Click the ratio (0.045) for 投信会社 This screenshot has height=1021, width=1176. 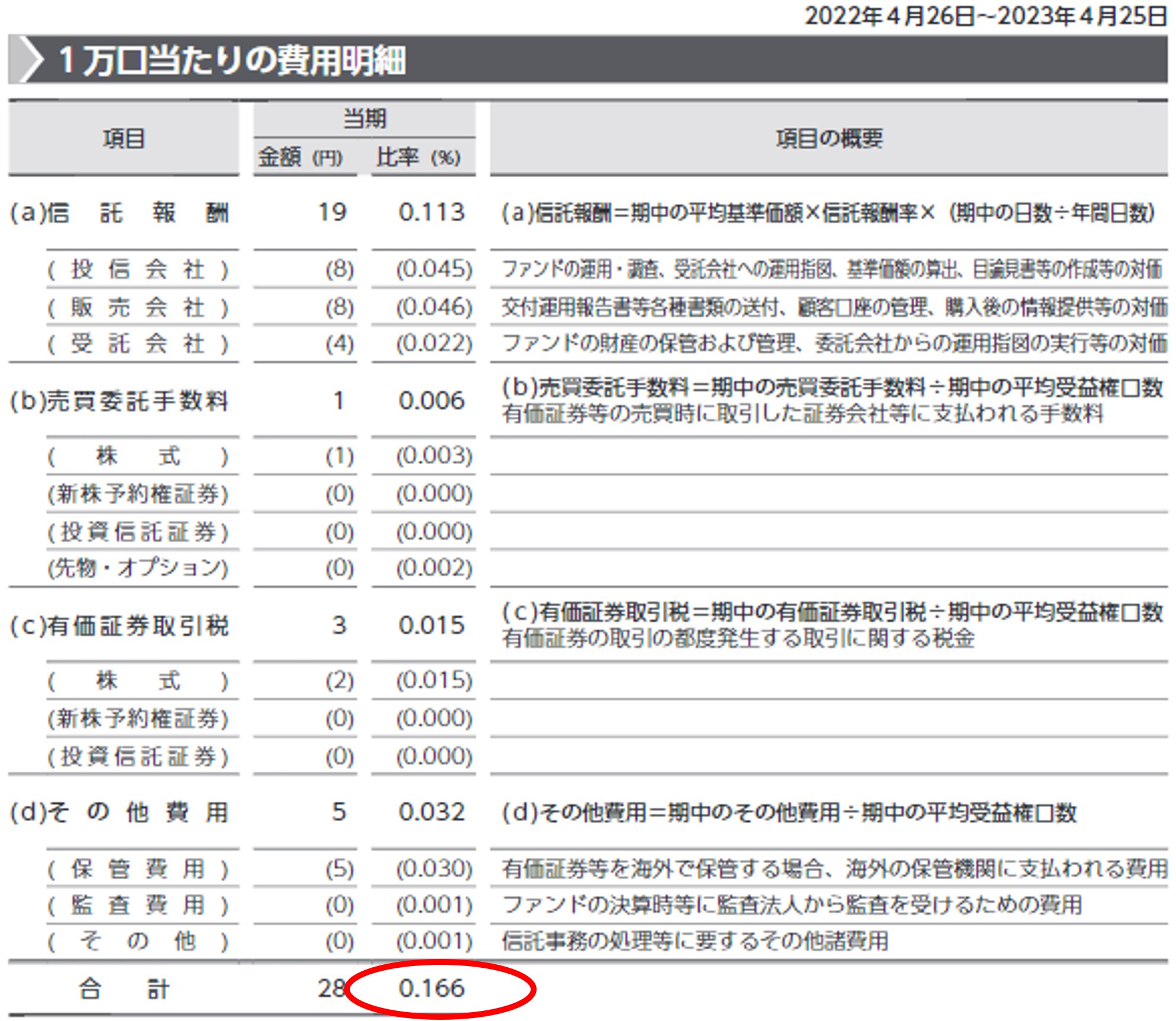[x=434, y=270]
